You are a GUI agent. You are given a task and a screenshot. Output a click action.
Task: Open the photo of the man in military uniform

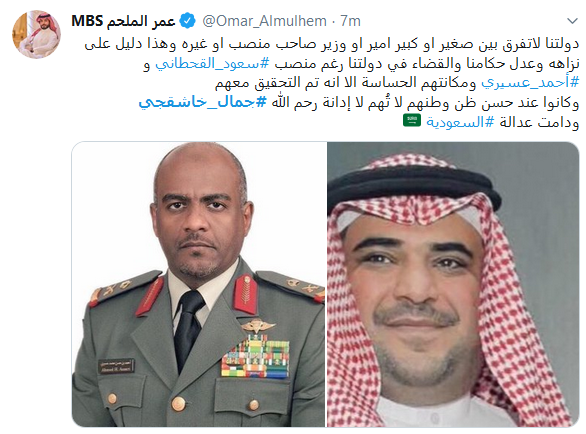click(199, 284)
